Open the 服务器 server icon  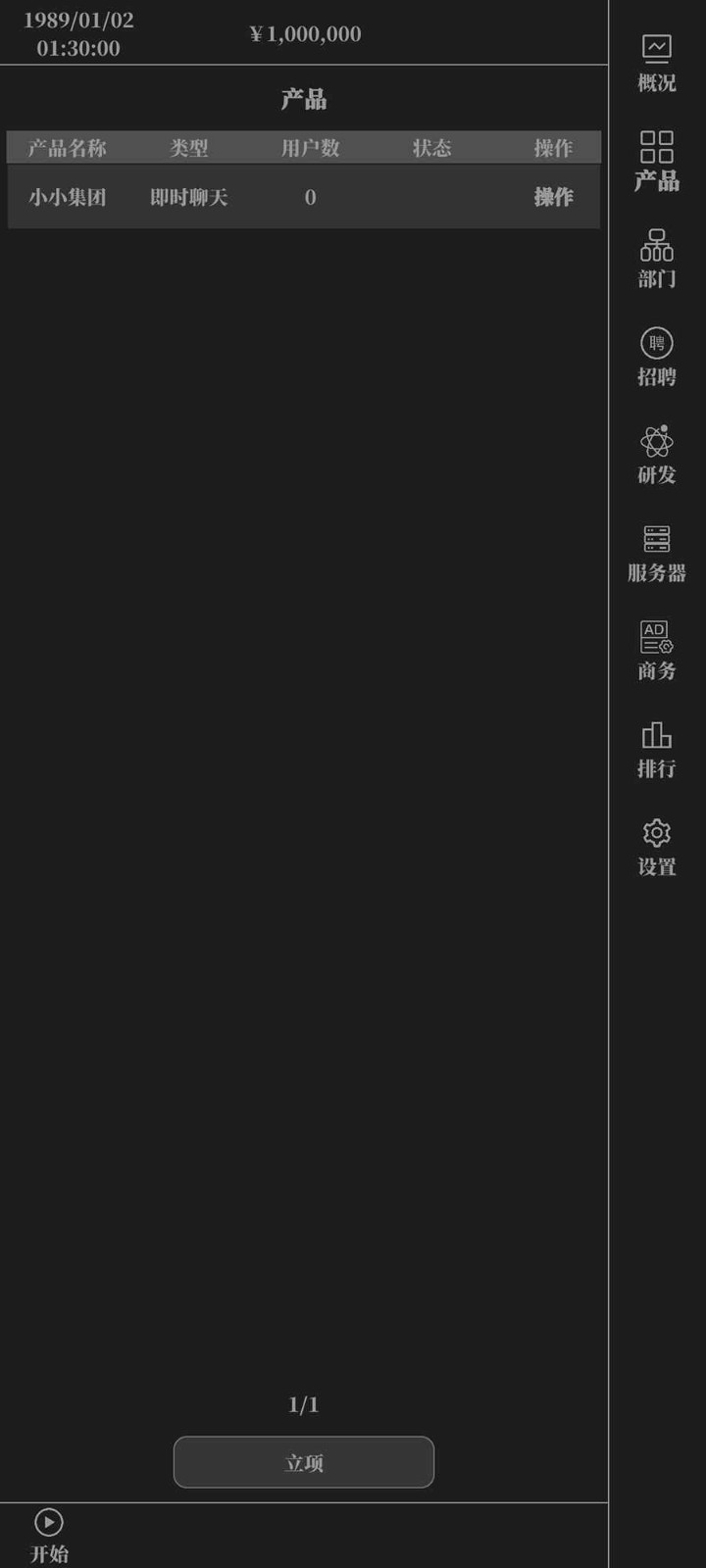point(656,538)
